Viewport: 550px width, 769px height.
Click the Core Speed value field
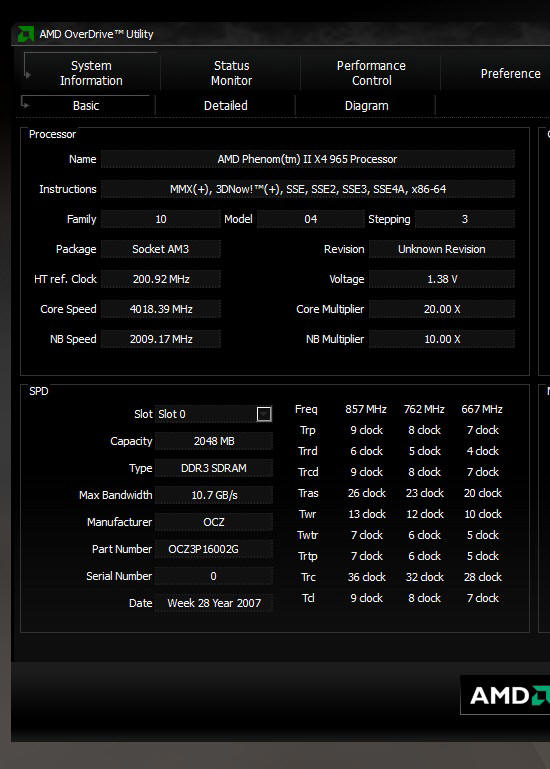[x=161, y=309]
